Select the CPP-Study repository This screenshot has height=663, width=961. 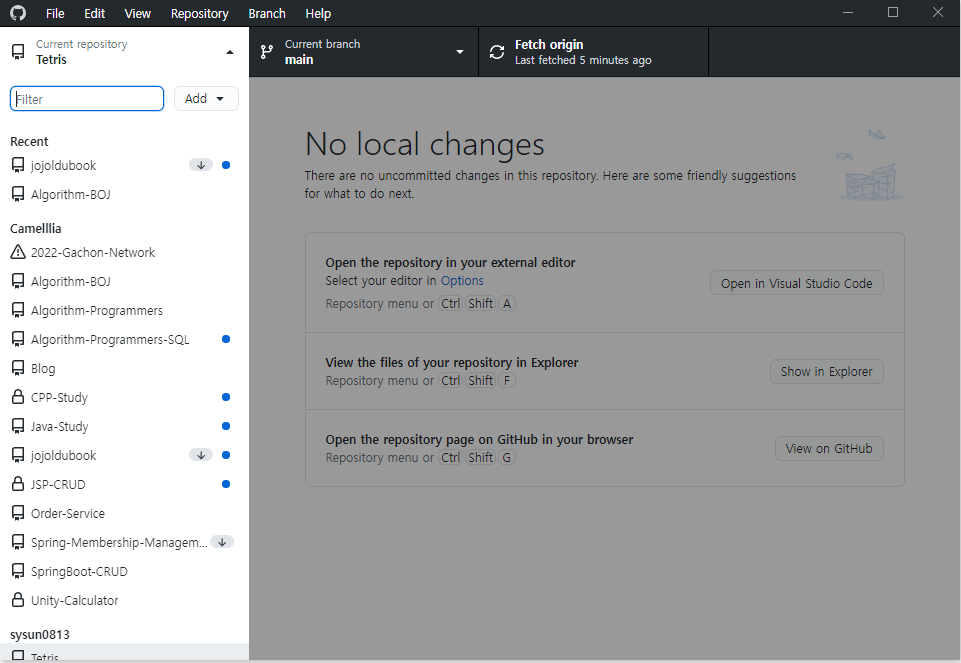[x=124, y=398]
